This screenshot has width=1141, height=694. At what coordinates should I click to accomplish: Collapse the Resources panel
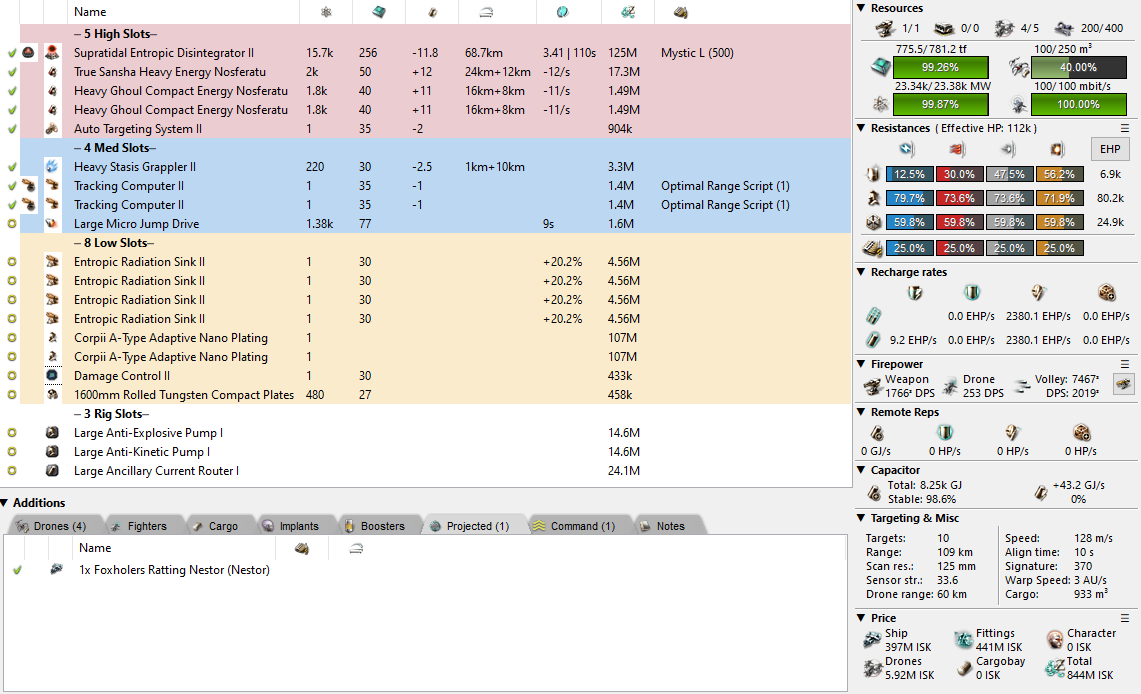pyautogui.click(x=863, y=8)
